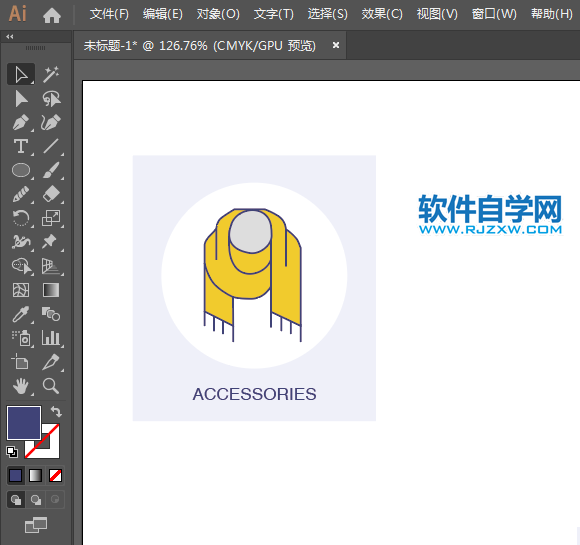Select the Magic Wand tool
Viewport: 580px width, 545px height.
[51, 74]
